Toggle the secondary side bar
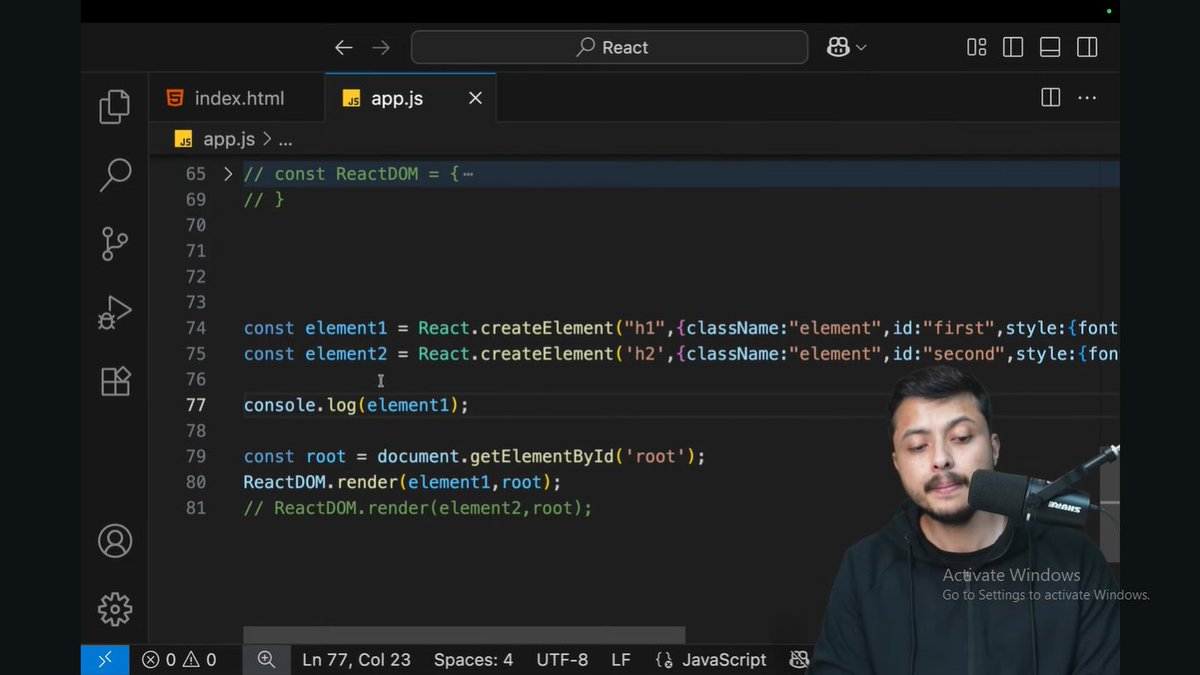Viewport: 1200px width, 675px height. 1087,47
